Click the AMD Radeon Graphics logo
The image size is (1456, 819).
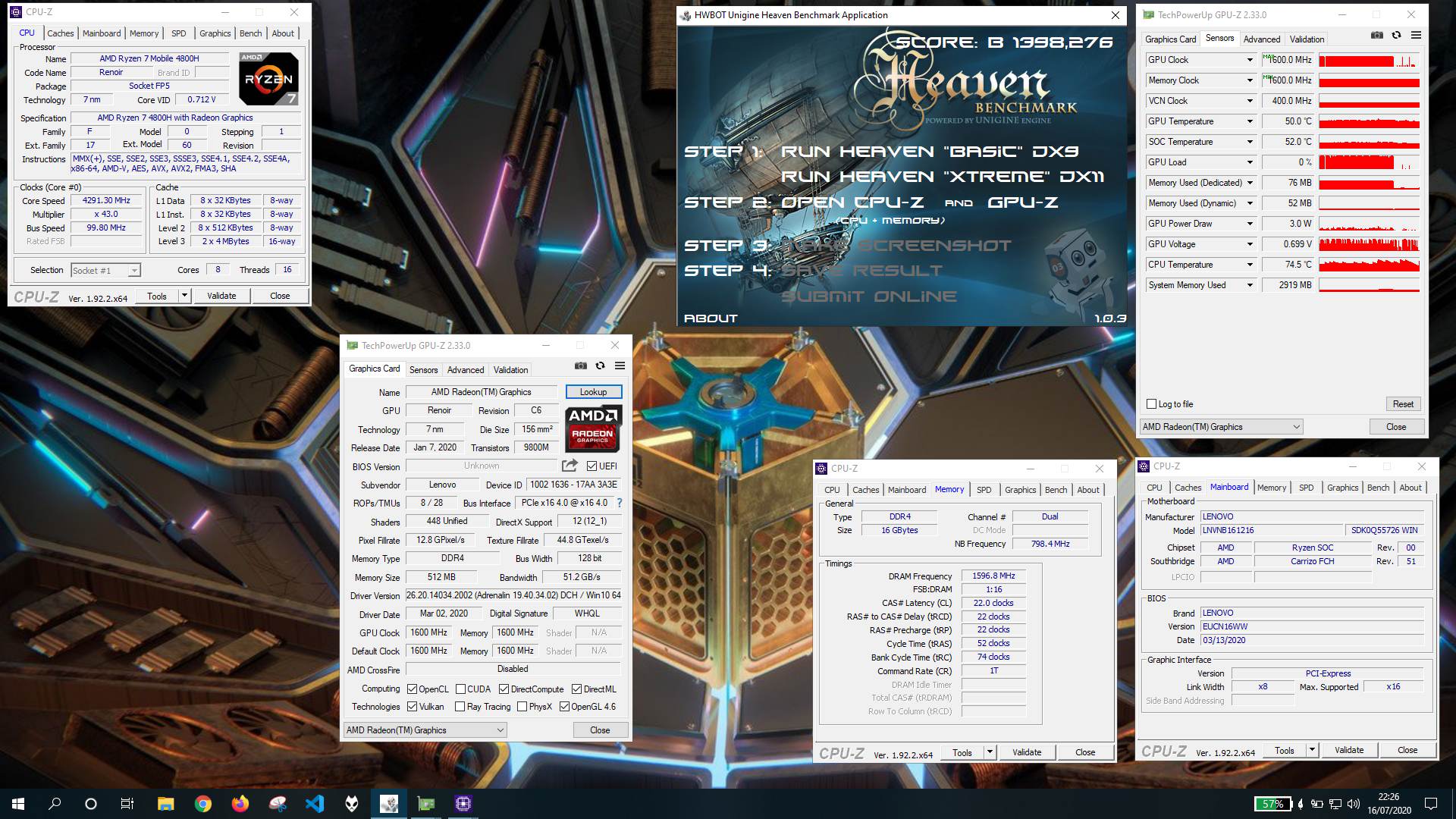594,428
